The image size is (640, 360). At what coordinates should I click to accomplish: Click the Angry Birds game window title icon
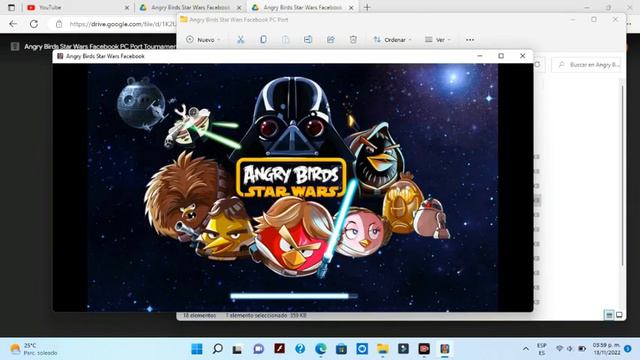[60, 56]
